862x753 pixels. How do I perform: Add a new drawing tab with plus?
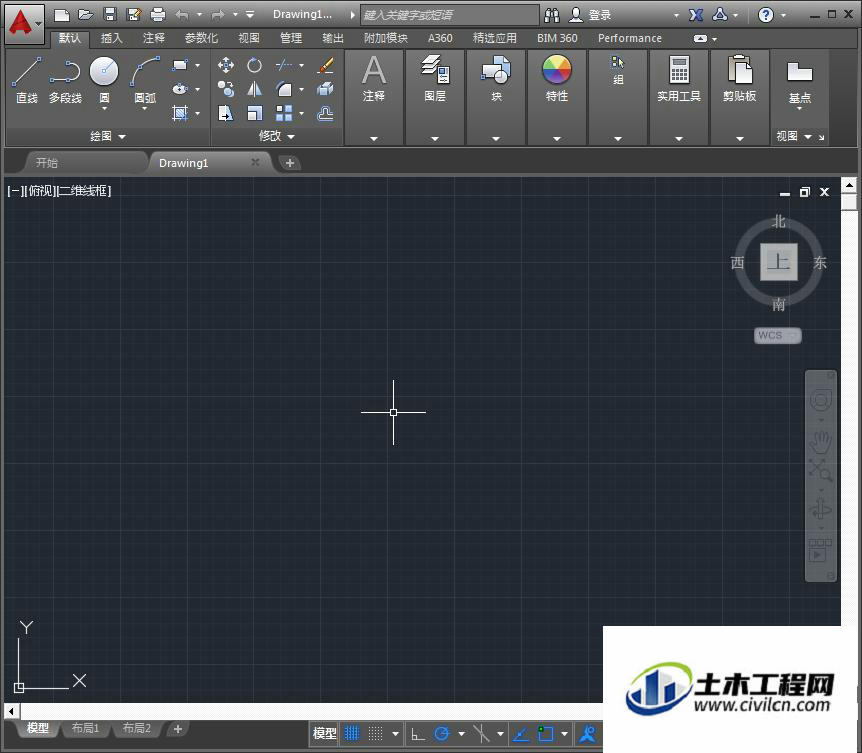click(290, 163)
